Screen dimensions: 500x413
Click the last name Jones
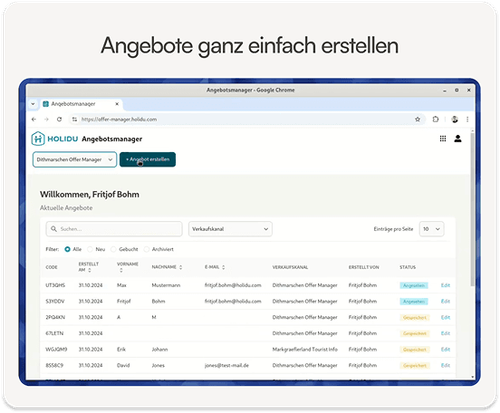click(x=158, y=365)
